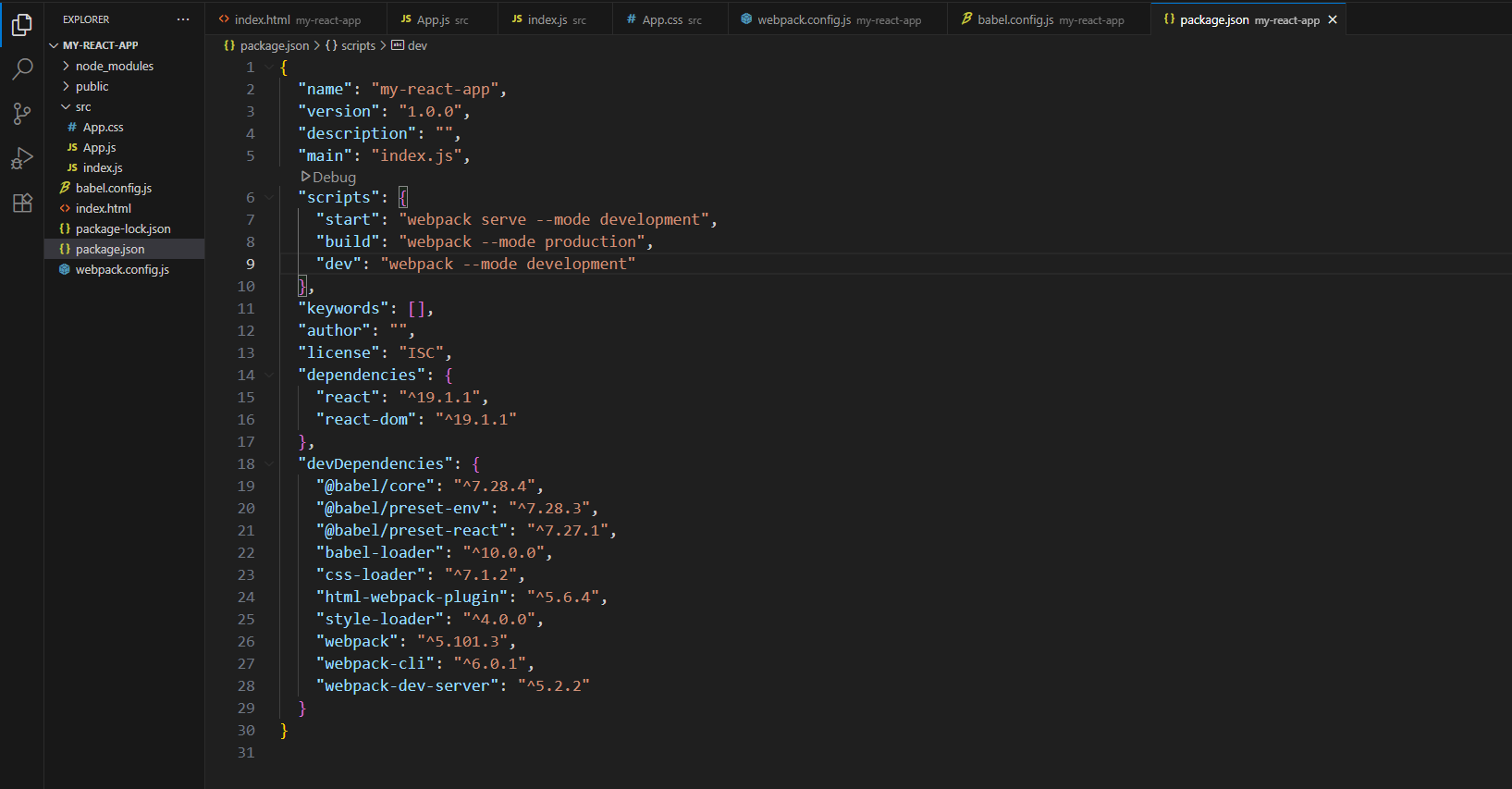Open package-lock.json in the file tree
This screenshot has width=1512, height=789.
coord(124,228)
